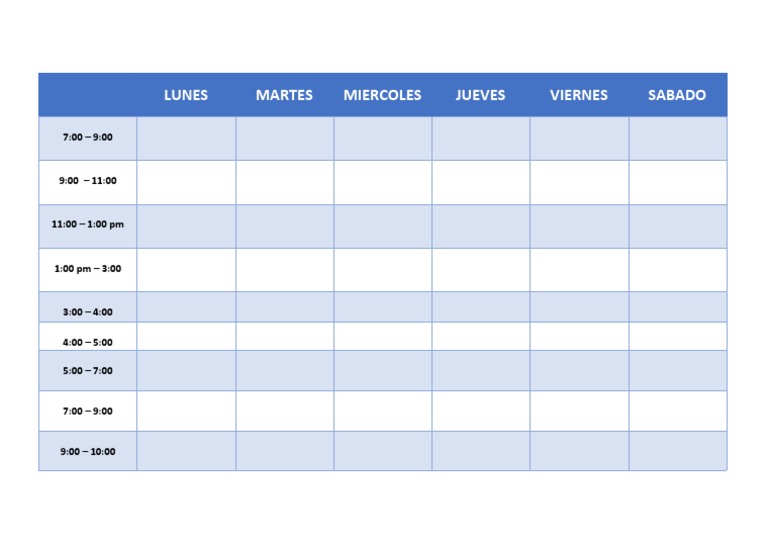The image size is (768, 543).
Task: Click the 1:00 pm – 3:00 time label
Action: point(88,269)
